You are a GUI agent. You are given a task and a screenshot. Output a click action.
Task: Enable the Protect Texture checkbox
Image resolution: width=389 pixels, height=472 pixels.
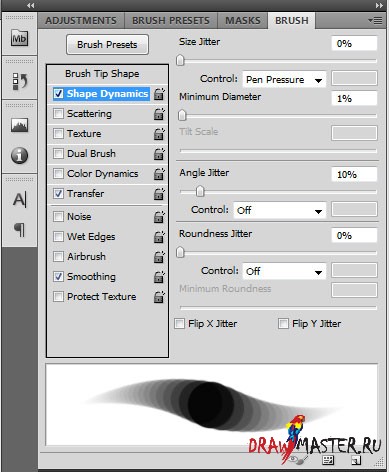coord(58,297)
